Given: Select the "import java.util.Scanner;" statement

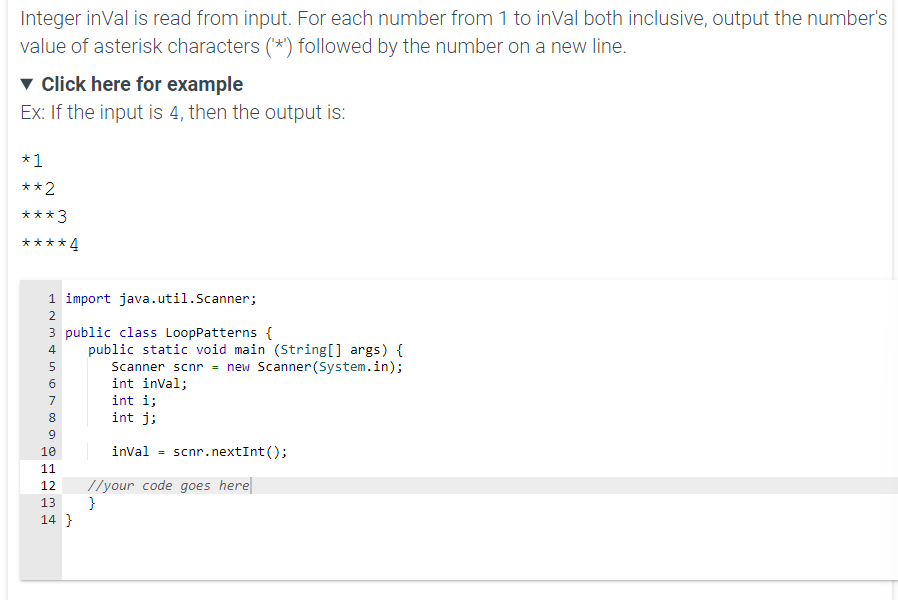Looking at the screenshot, I should (160, 298).
